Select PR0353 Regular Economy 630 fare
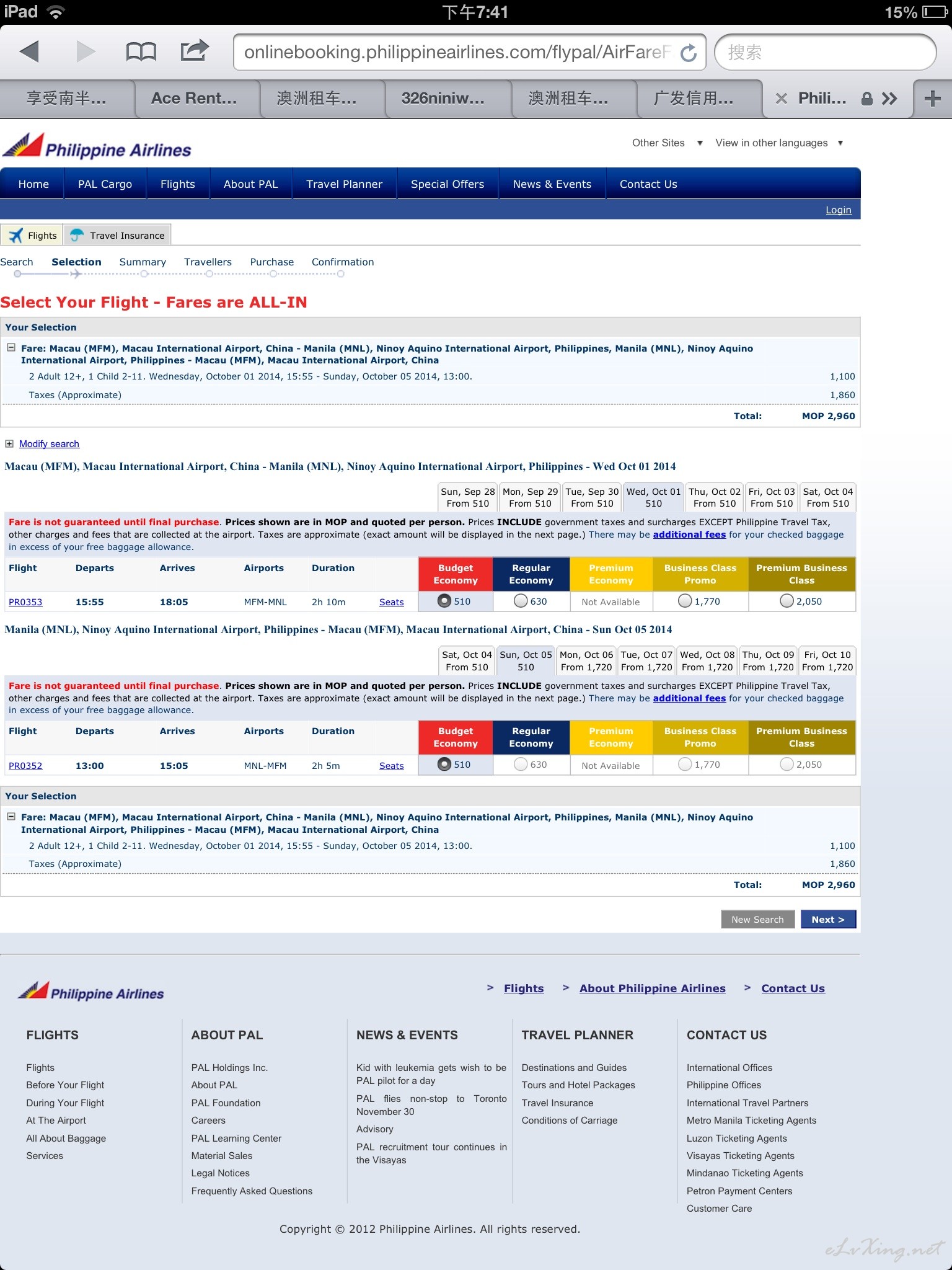Image resolution: width=952 pixels, height=1270 pixels. (521, 601)
